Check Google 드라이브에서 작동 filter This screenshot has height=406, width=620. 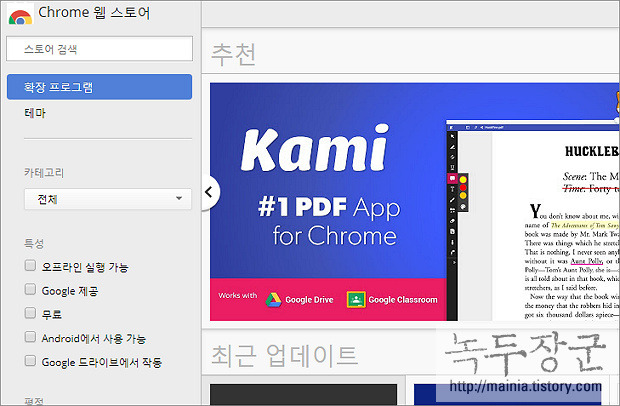click(x=30, y=361)
